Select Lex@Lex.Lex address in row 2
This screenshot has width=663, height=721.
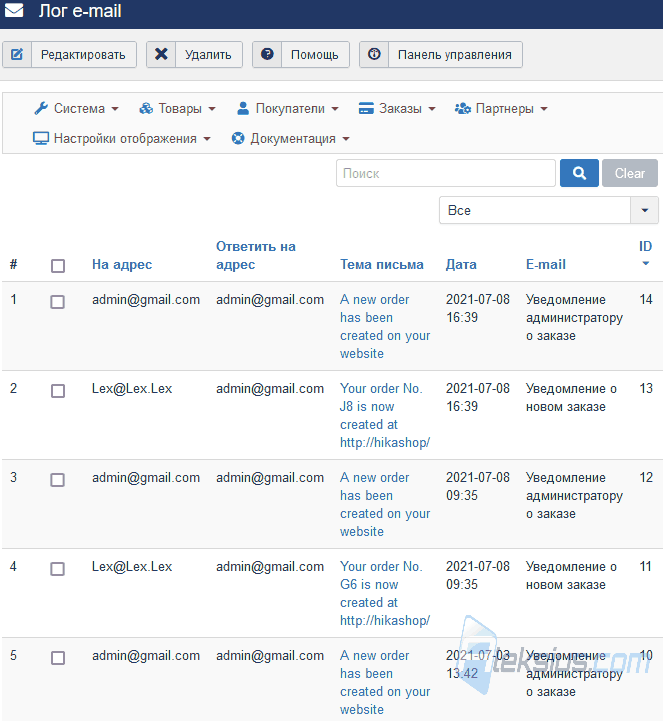pos(132,389)
